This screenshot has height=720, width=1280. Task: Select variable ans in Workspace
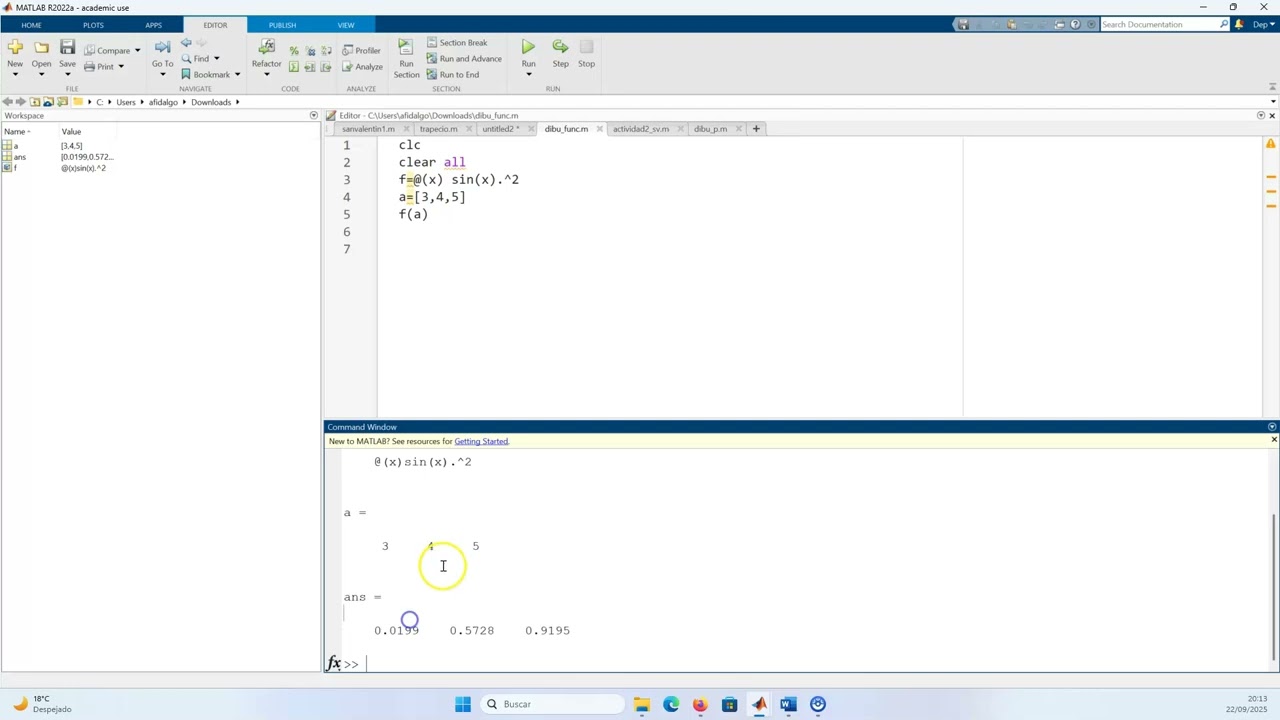pyautogui.click(x=160, y=157)
